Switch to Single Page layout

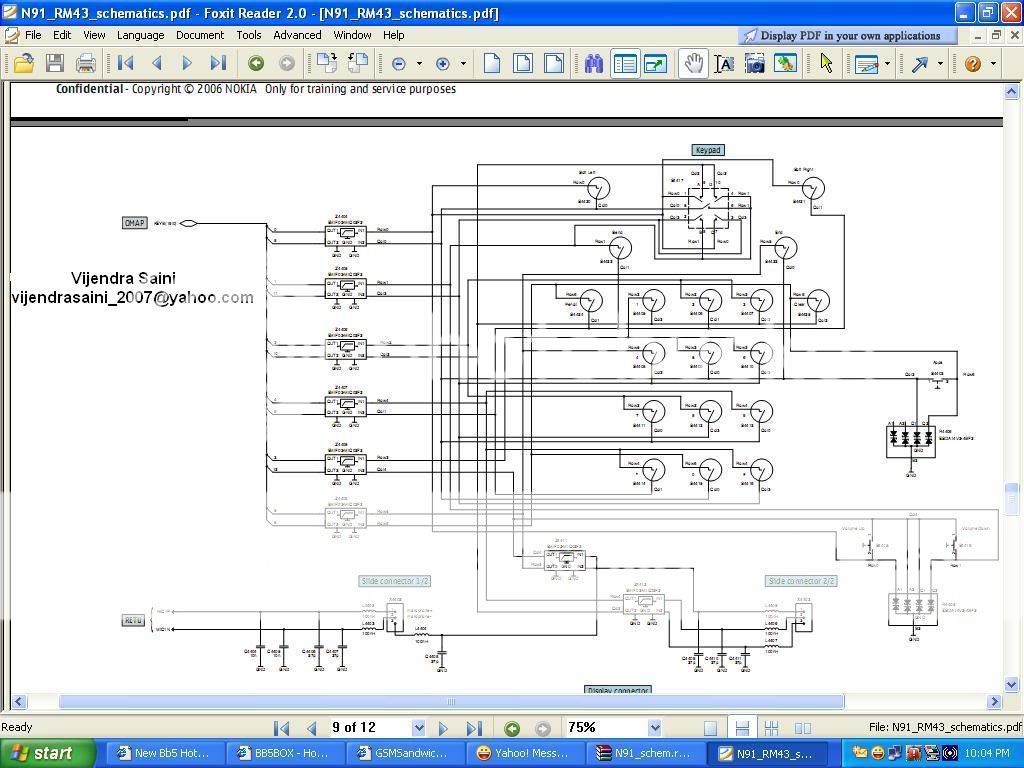coord(711,728)
